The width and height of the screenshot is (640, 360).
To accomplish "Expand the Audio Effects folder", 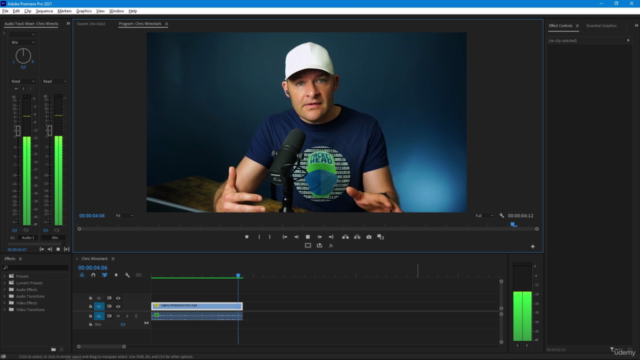I will [x=5, y=290].
